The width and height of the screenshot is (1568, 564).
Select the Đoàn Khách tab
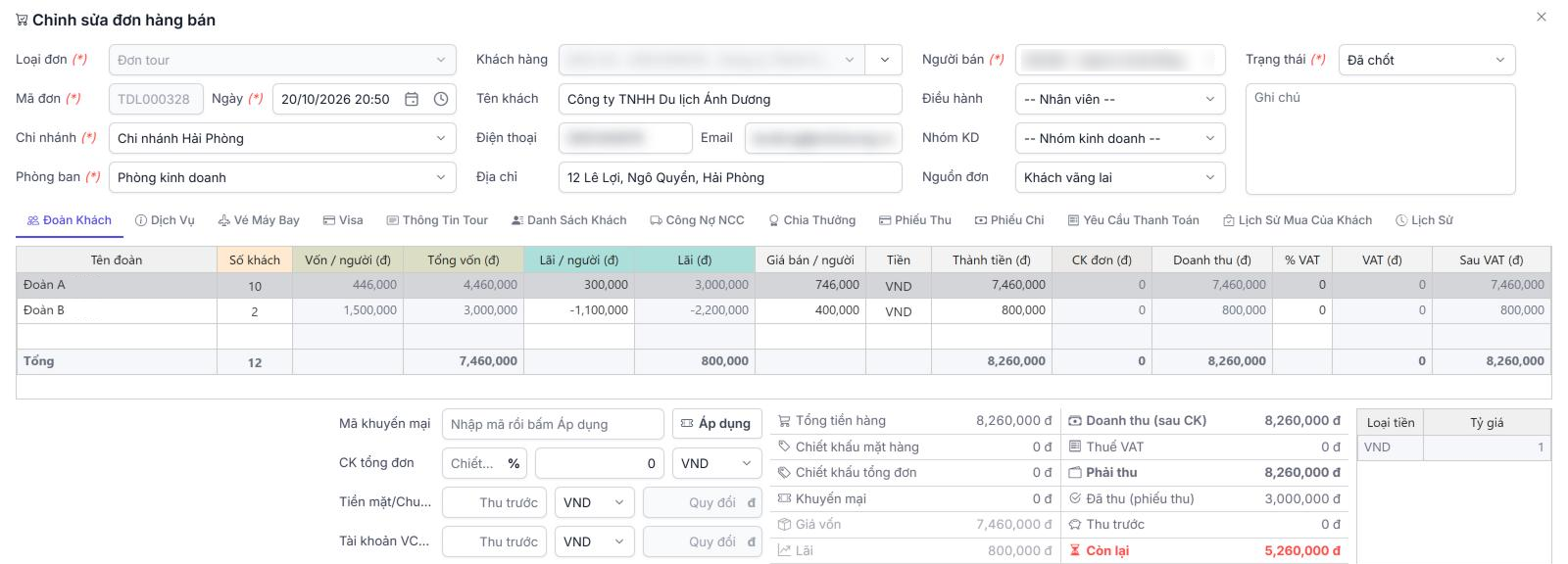[x=70, y=220]
